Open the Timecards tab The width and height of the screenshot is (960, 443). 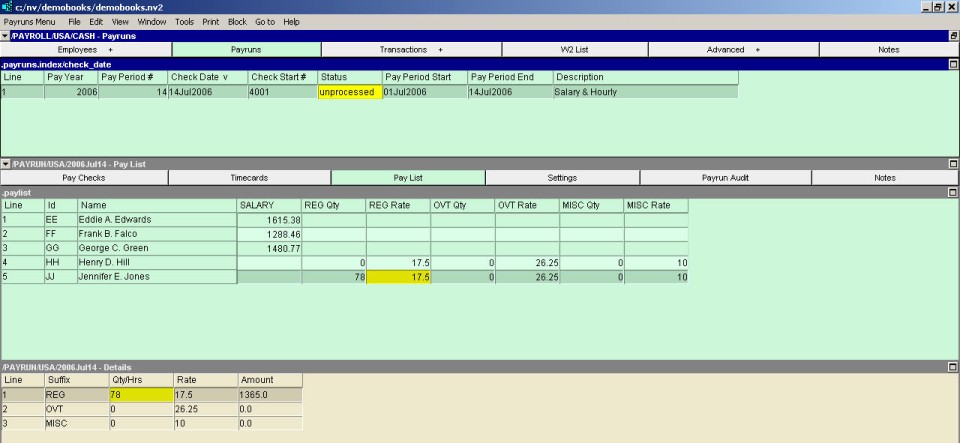pos(249,177)
